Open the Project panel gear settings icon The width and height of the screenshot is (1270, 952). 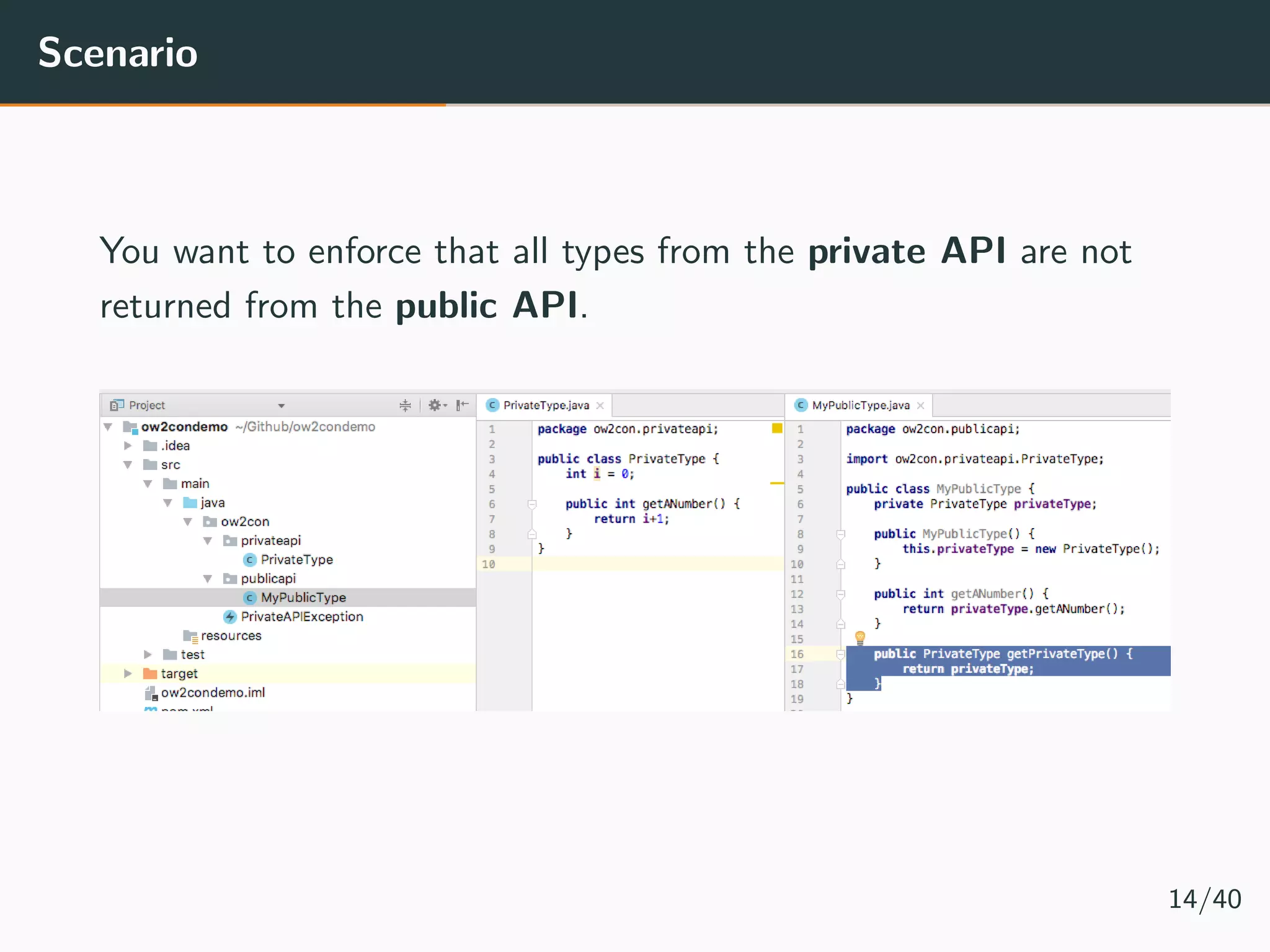(x=437, y=405)
